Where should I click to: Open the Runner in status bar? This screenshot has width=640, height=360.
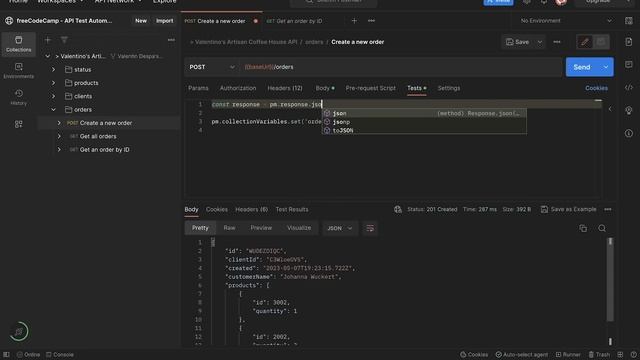[x=568, y=355]
